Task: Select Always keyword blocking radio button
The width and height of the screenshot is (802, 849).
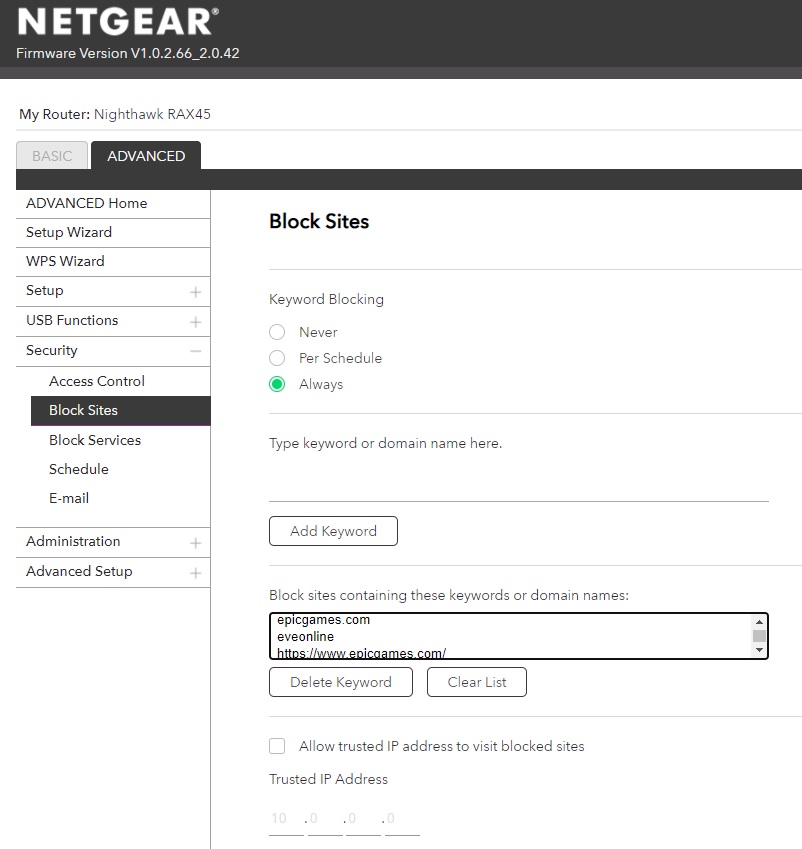Action: coord(277,384)
